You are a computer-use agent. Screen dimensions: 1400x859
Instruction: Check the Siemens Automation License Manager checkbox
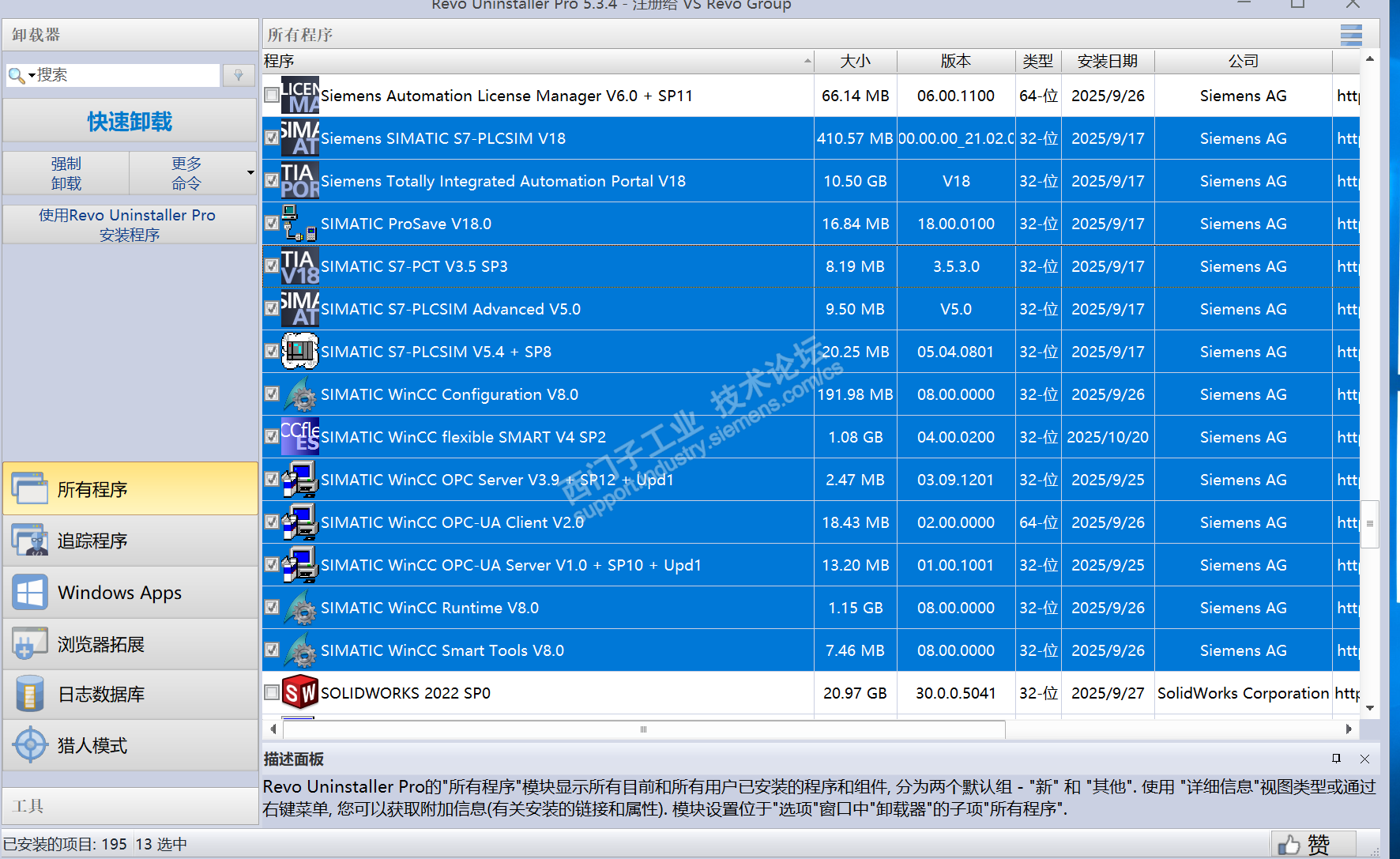(272, 96)
